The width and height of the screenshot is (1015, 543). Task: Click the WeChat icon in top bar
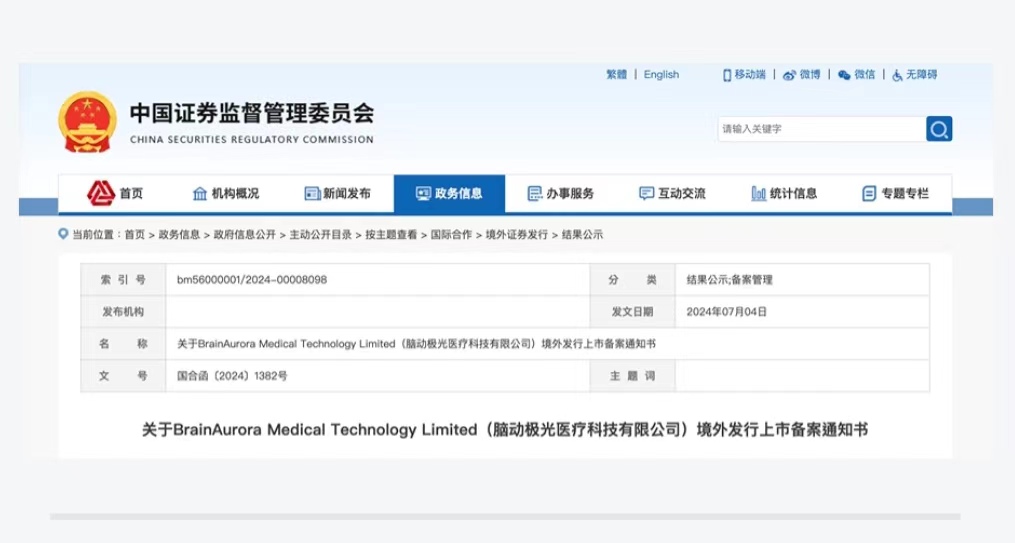pos(844,75)
